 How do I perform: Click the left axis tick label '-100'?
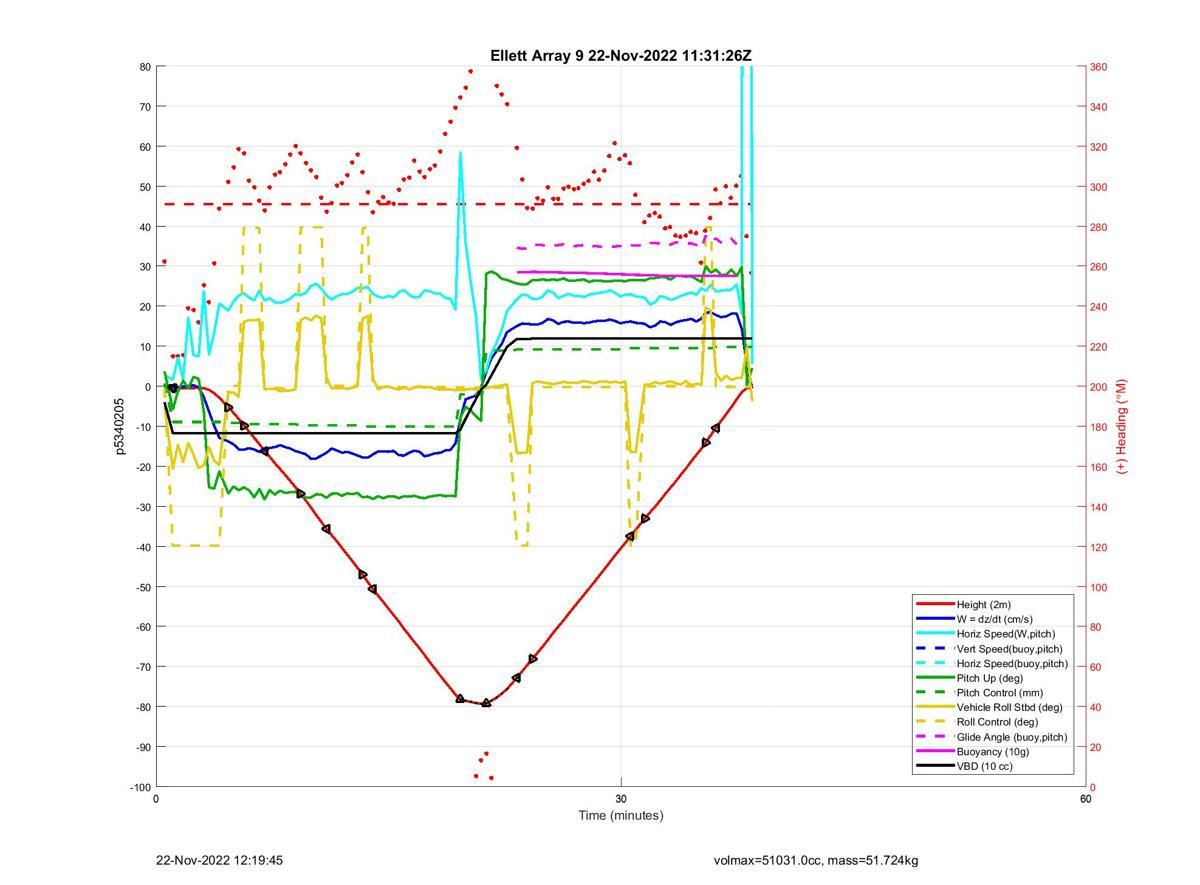pyautogui.click(x=141, y=787)
